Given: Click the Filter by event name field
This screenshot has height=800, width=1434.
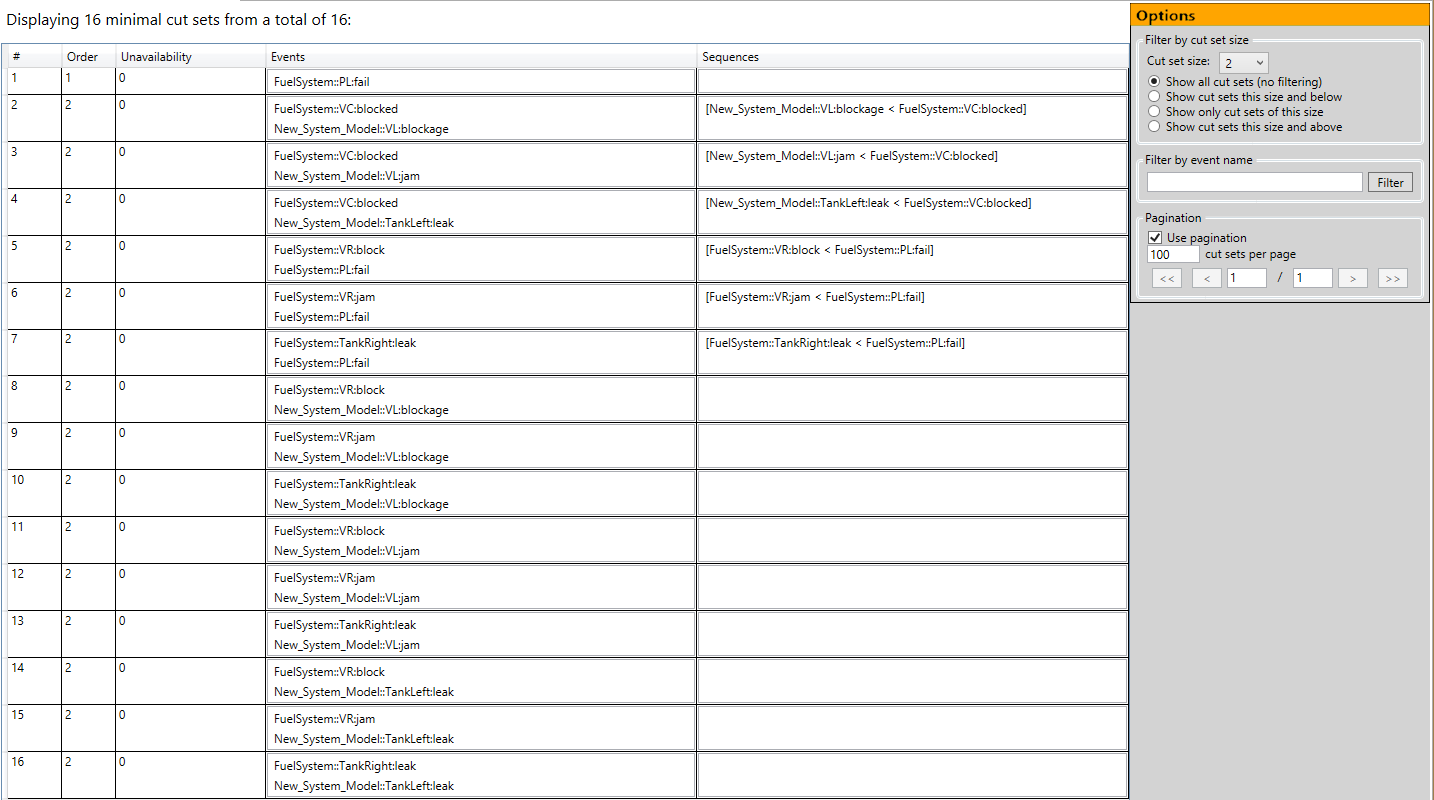Looking at the screenshot, I should click(1254, 182).
